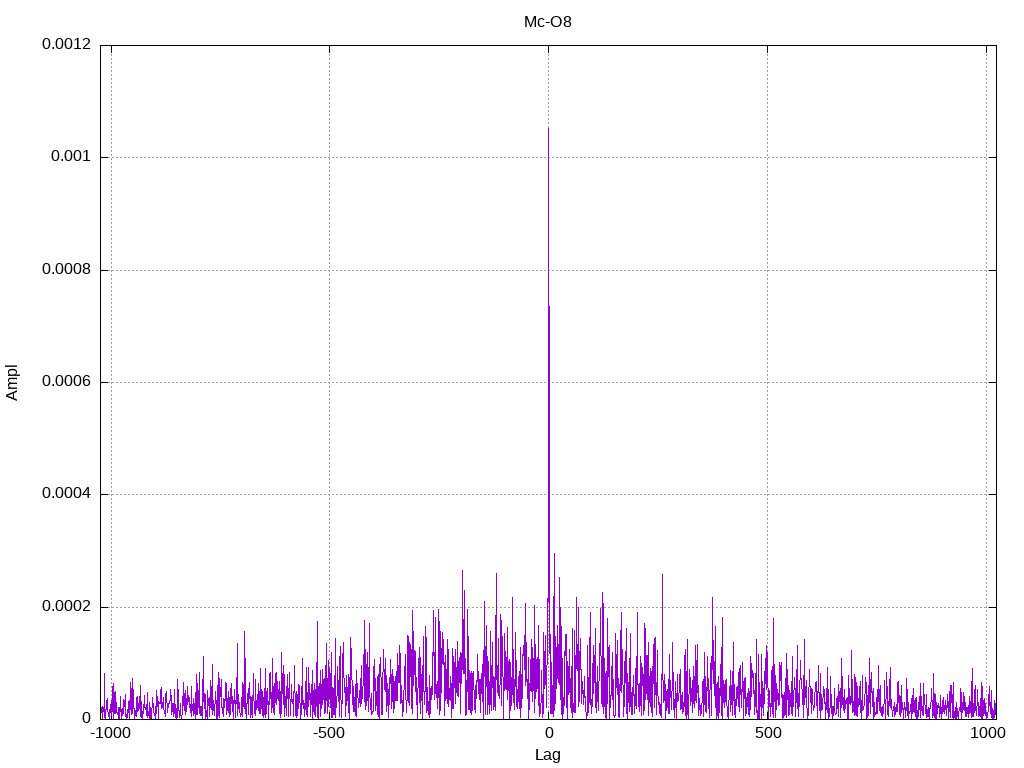Click the x-axis tick value -1000

110,733
